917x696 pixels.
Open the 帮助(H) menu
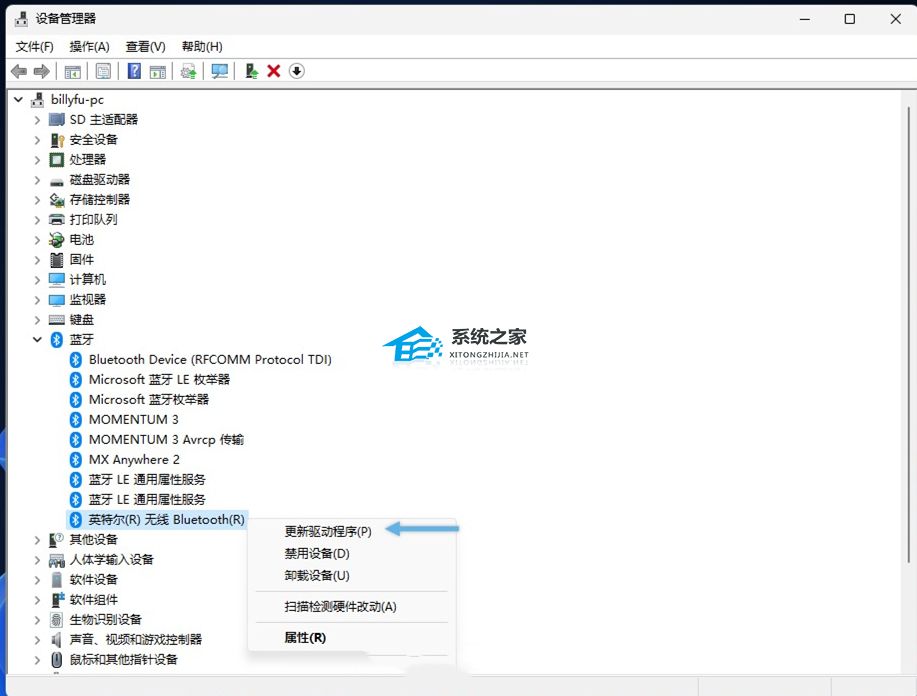[x=202, y=47]
